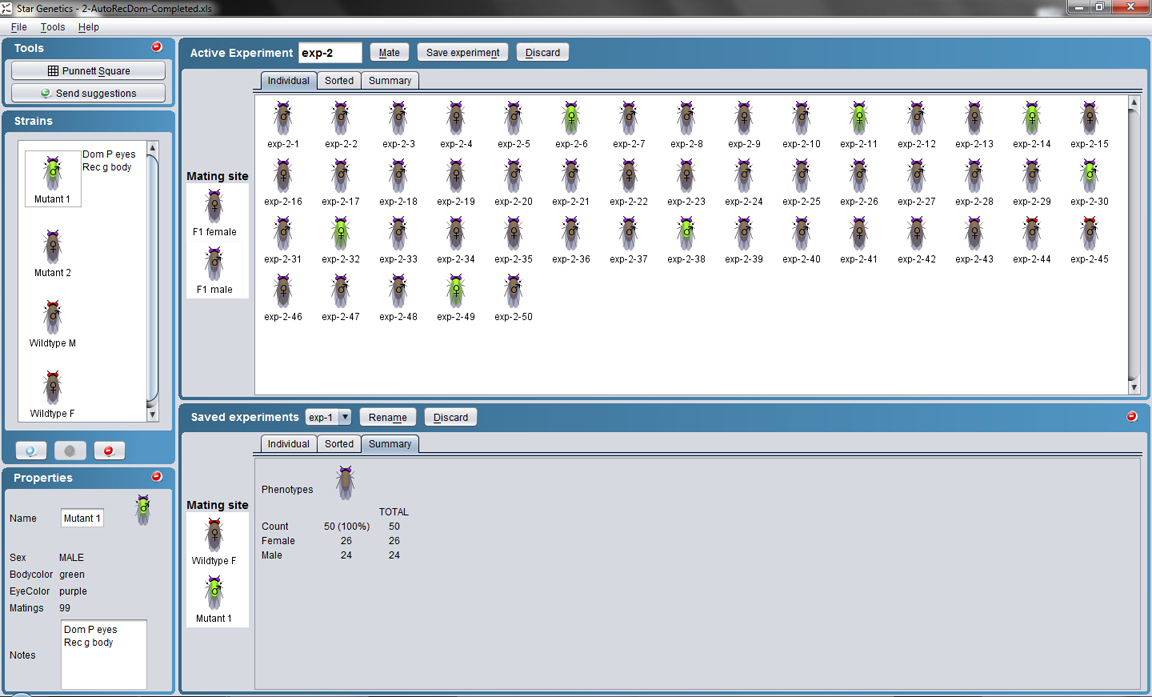Collapse the Tools panel

pyautogui.click(x=157, y=47)
